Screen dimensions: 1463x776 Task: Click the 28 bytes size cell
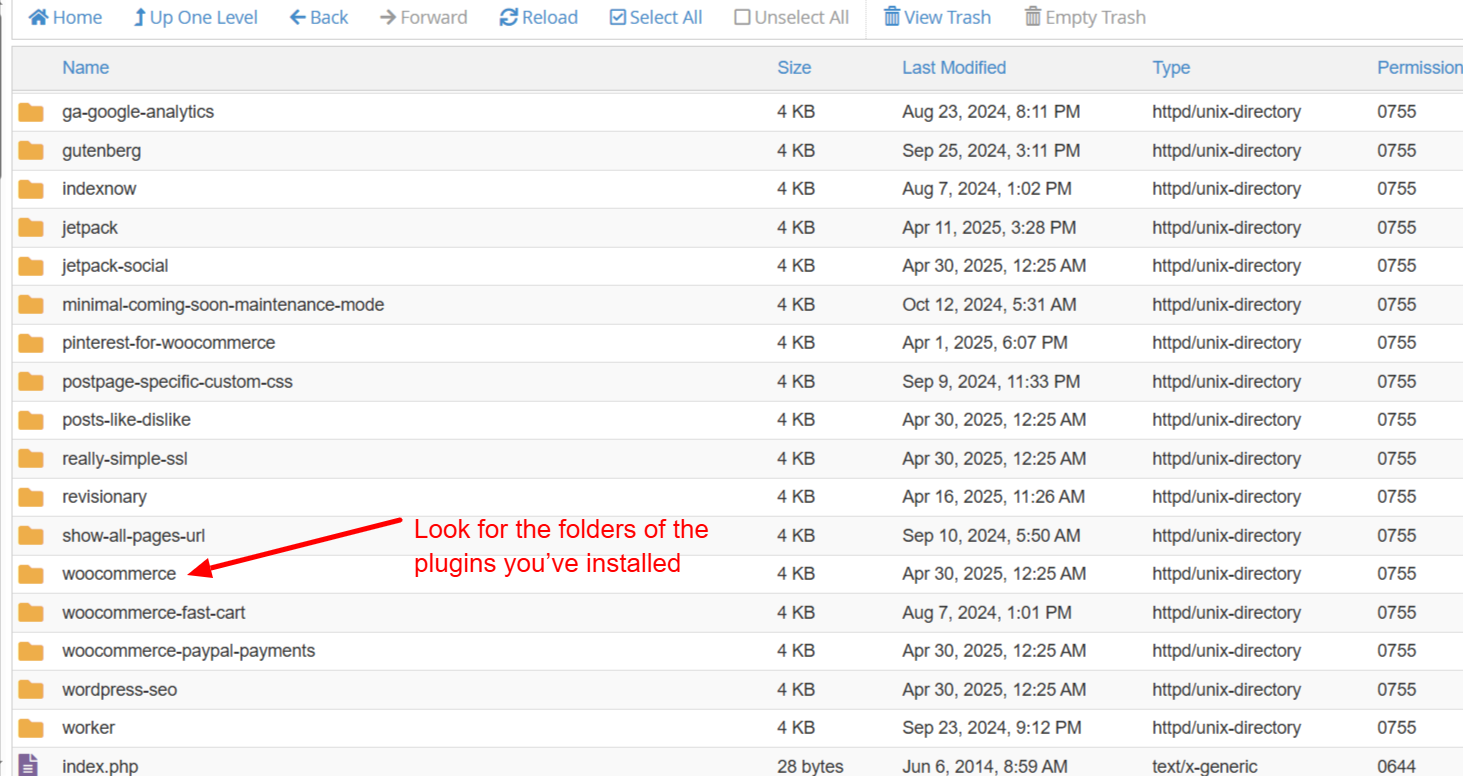810,767
